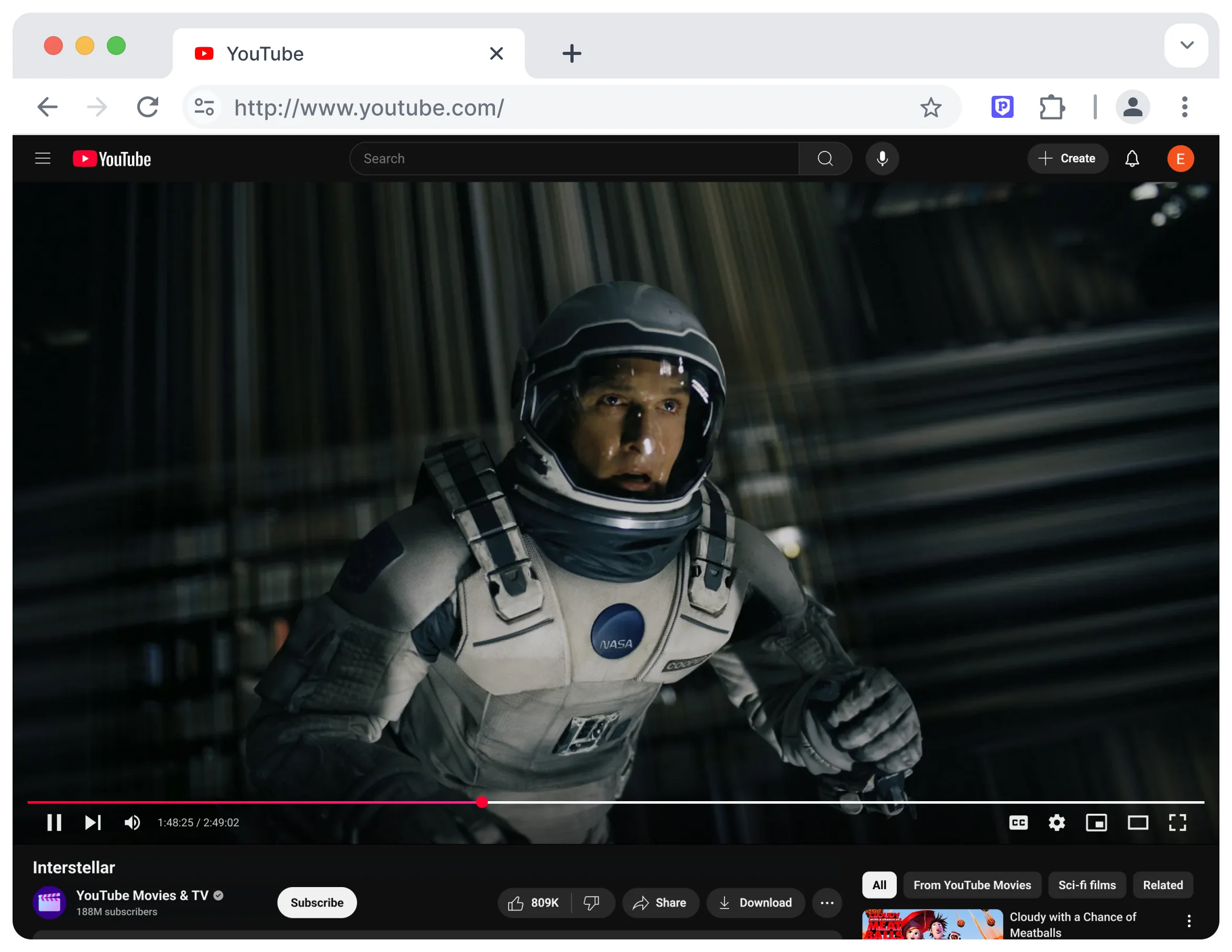The height and width of the screenshot is (952, 1232).
Task: Select the Sci-fi films chip
Action: tap(1086, 885)
